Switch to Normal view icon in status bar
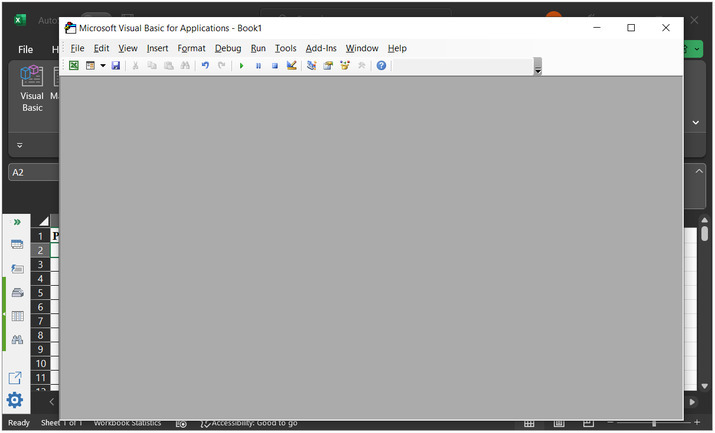Screen dimensions: 715x433 pyautogui.click(x=529, y=423)
